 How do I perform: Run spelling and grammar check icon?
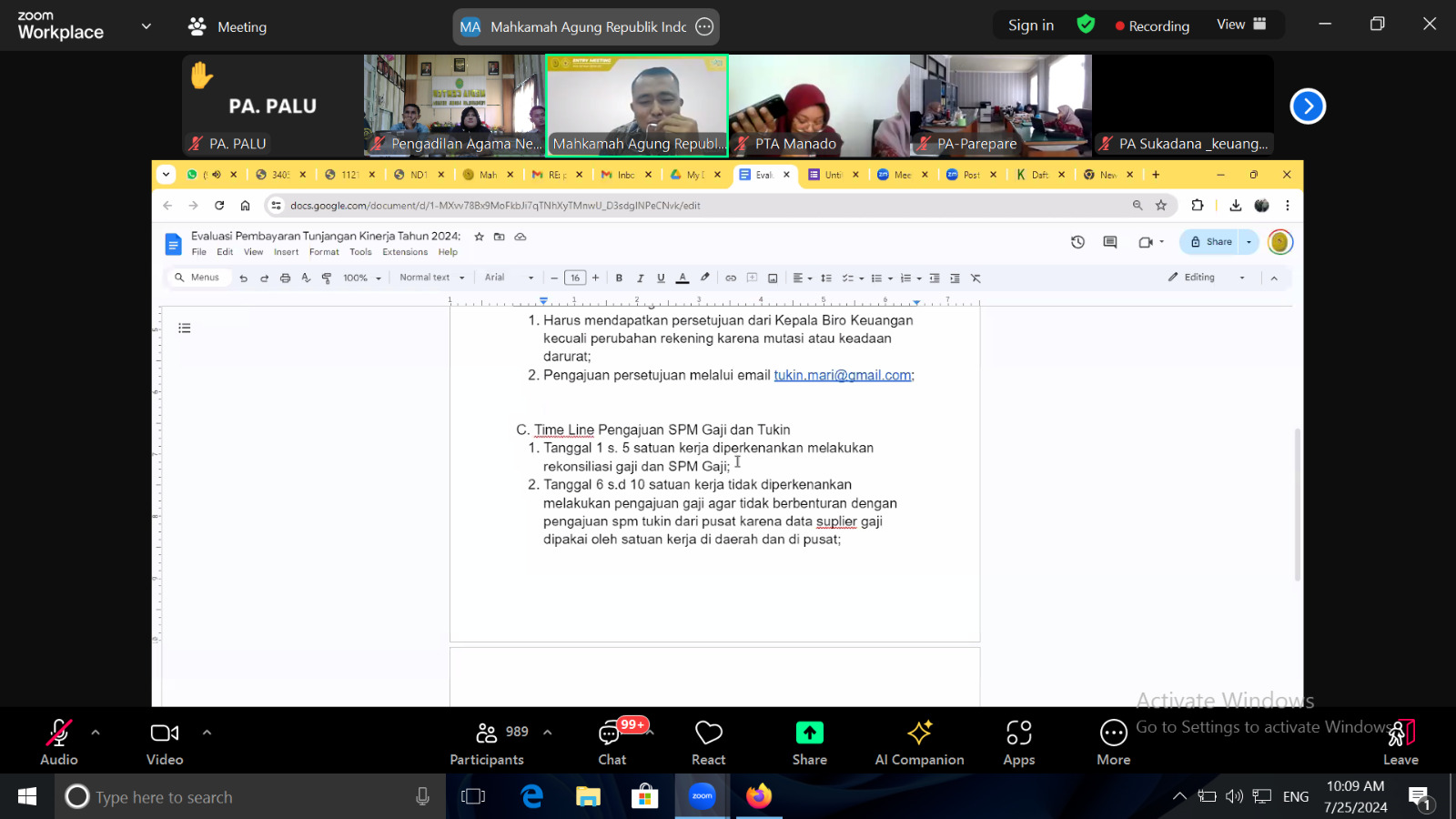[x=306, y=278]
